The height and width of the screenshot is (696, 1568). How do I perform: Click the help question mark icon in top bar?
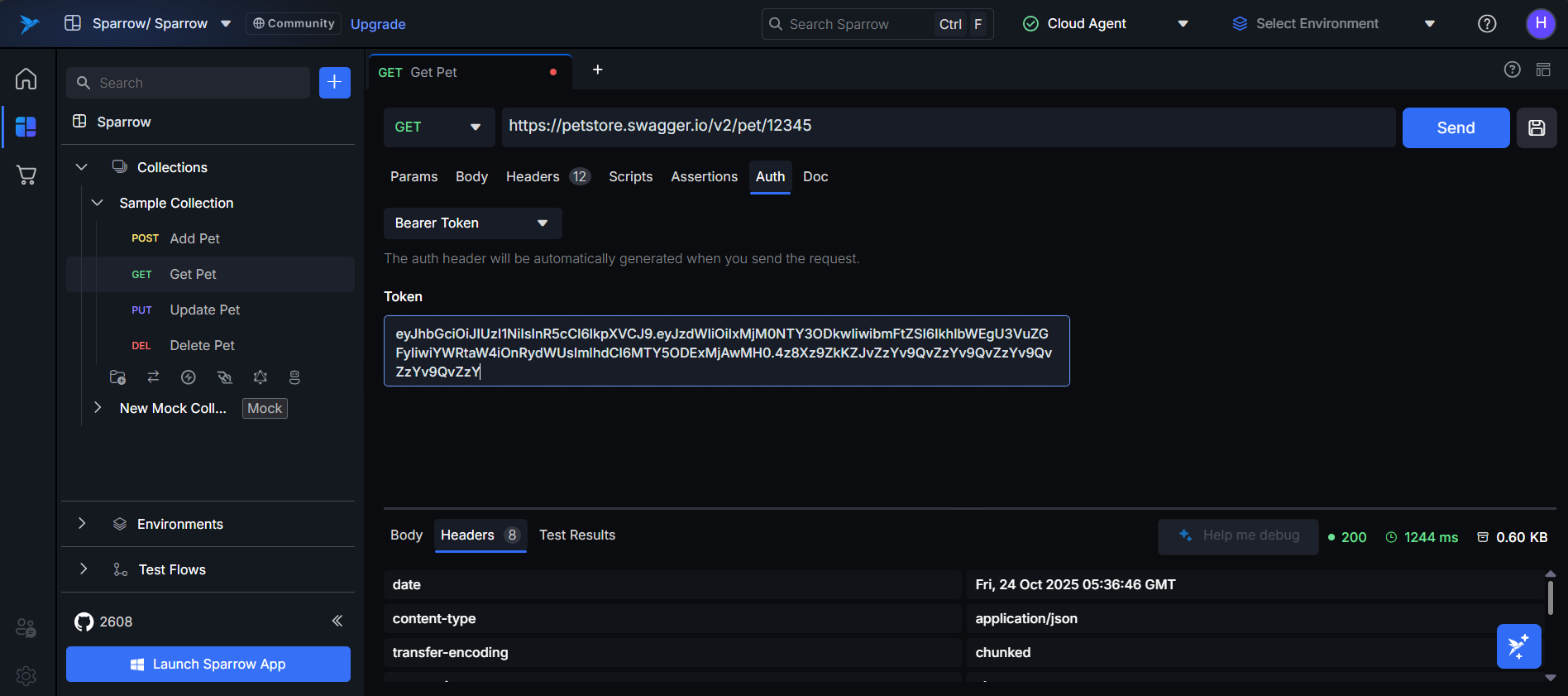1487,24
